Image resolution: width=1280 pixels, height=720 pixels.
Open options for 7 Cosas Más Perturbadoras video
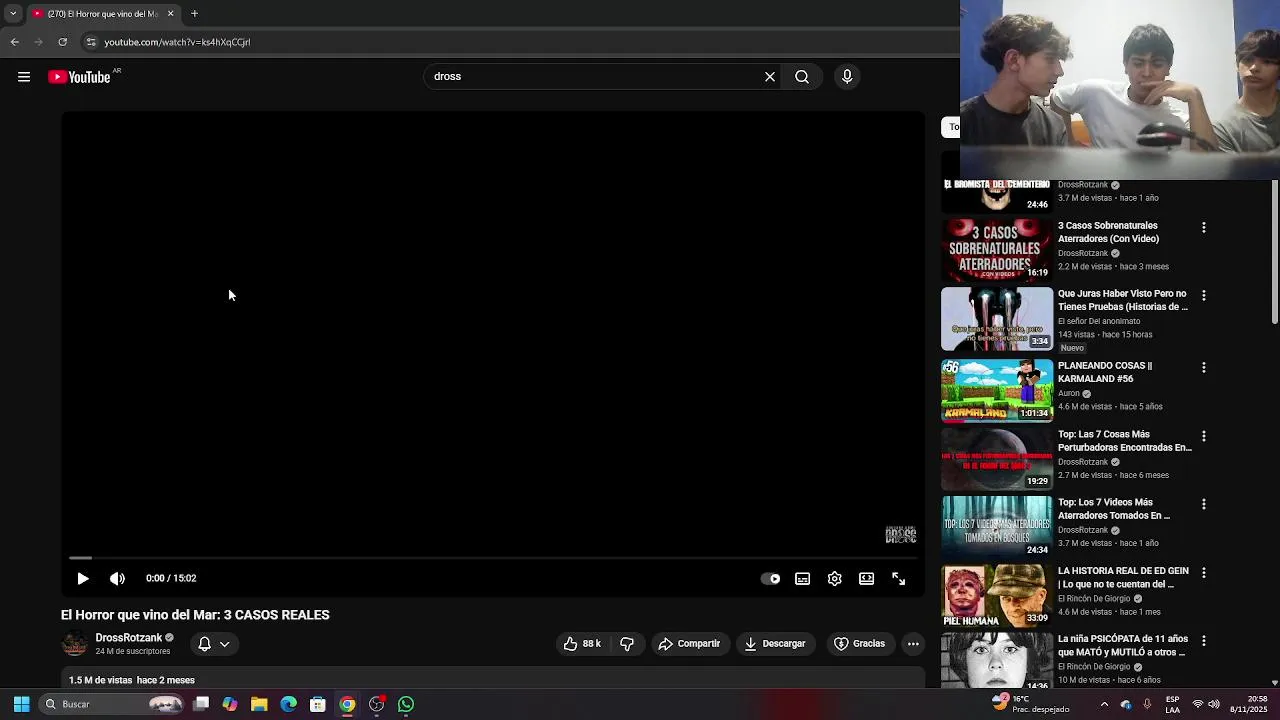(x=1204, y=436)
